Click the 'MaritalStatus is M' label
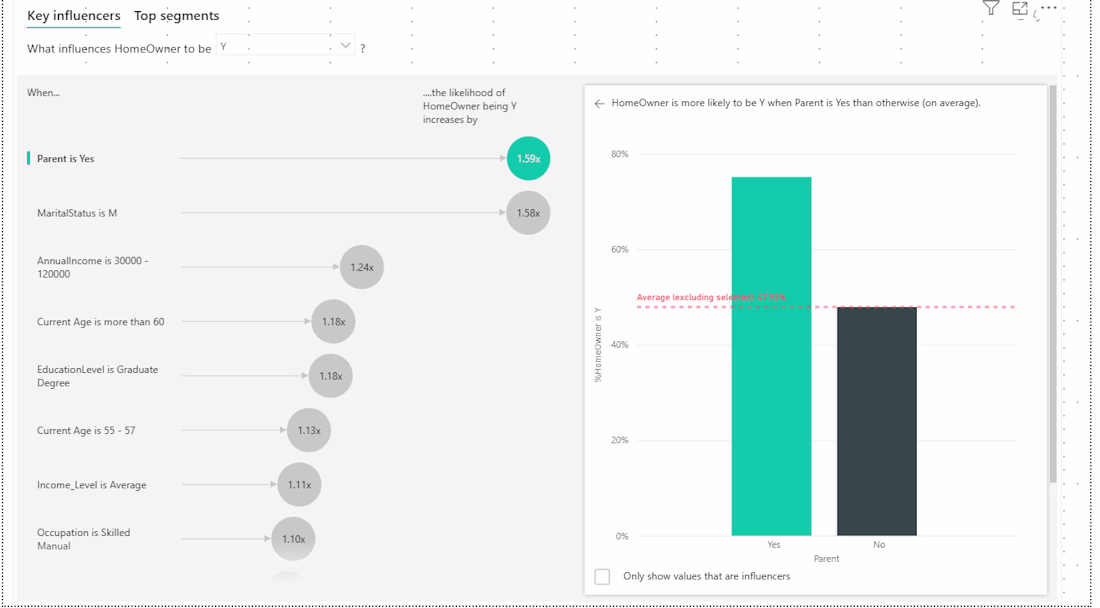The height and width of the screenshot is (608, 1100). point(77,212)
